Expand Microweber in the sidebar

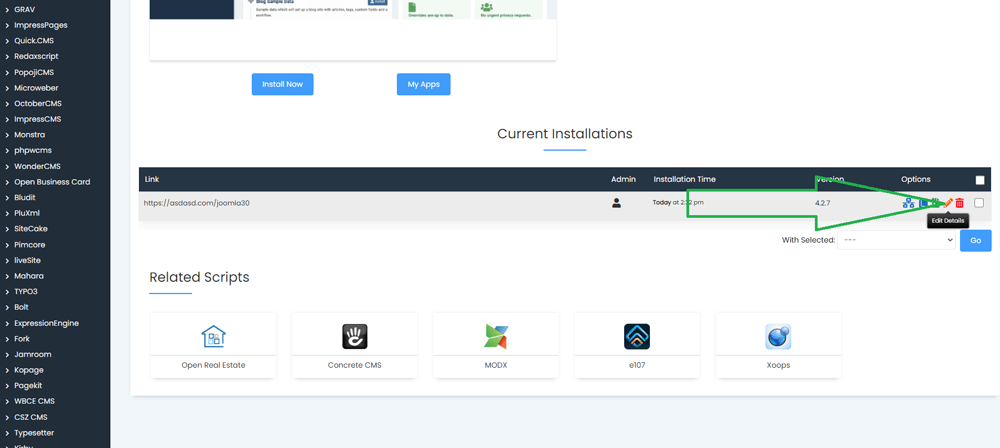pos(36,88)
